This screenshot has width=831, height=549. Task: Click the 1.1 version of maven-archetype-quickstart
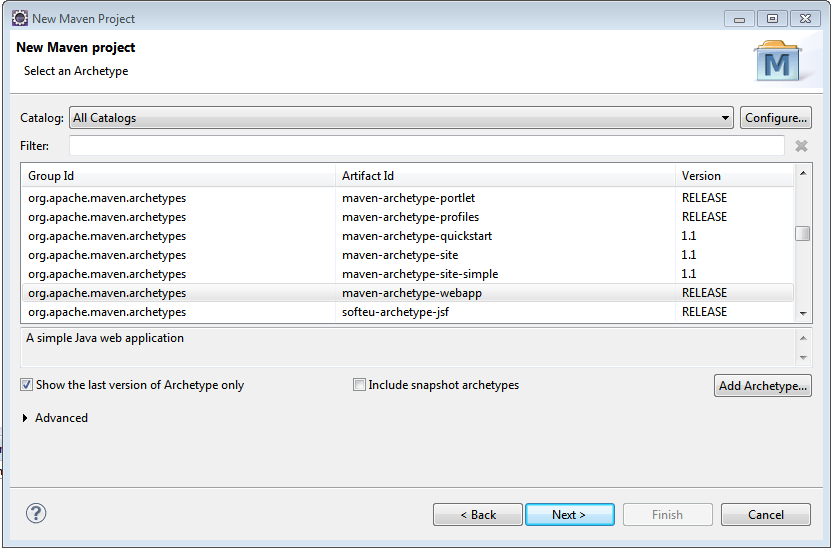click(689, 236)
